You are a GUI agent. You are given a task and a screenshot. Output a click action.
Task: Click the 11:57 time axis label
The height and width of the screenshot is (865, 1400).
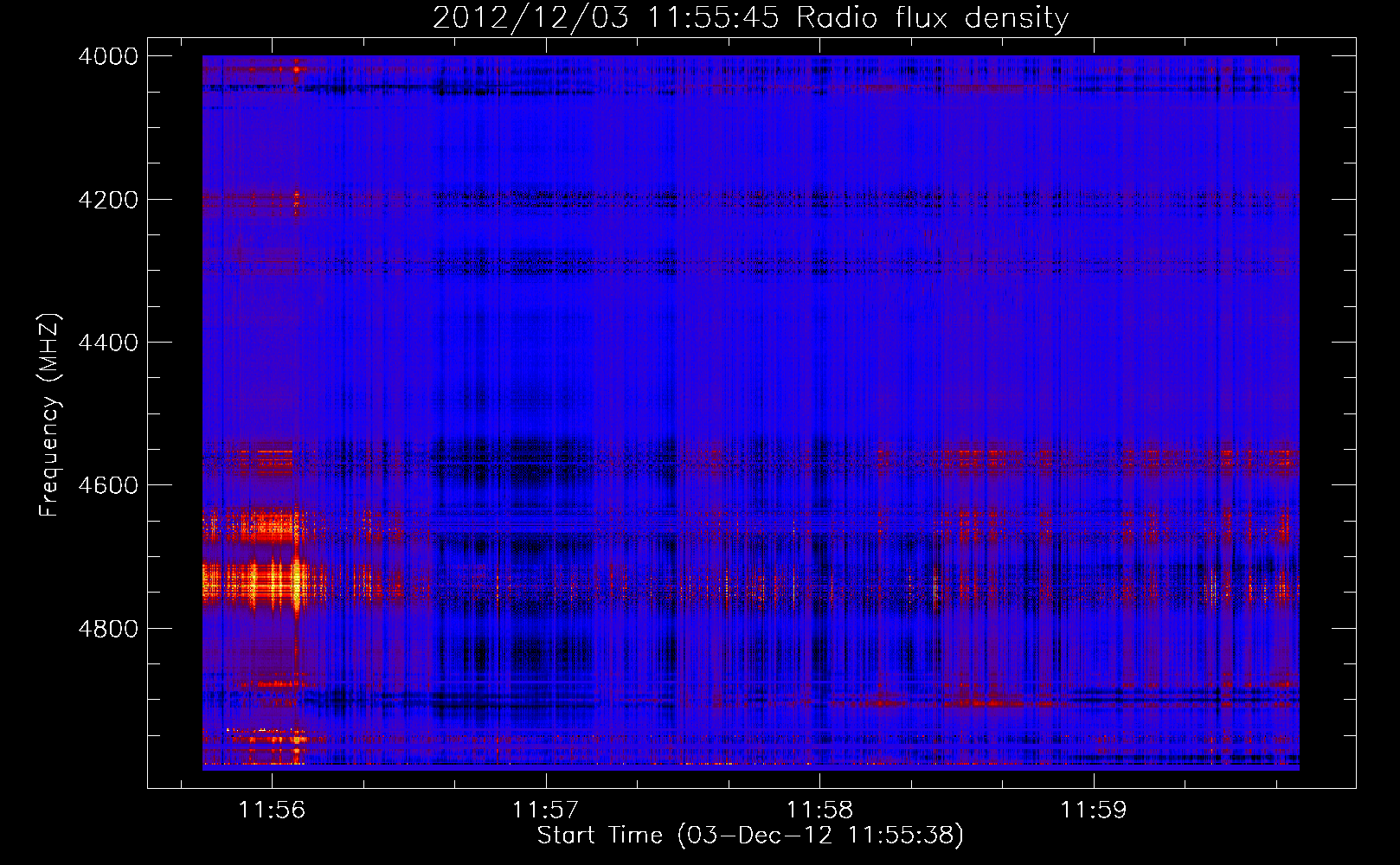pos(546,811)
